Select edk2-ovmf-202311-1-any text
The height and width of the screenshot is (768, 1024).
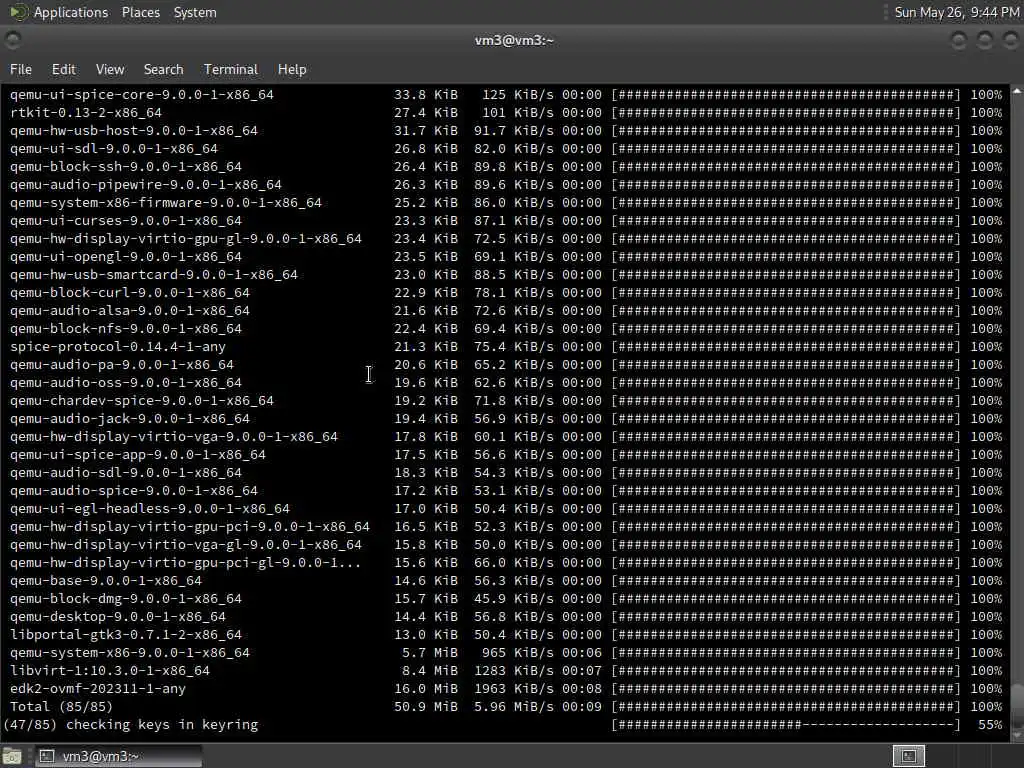coord(98,689)
